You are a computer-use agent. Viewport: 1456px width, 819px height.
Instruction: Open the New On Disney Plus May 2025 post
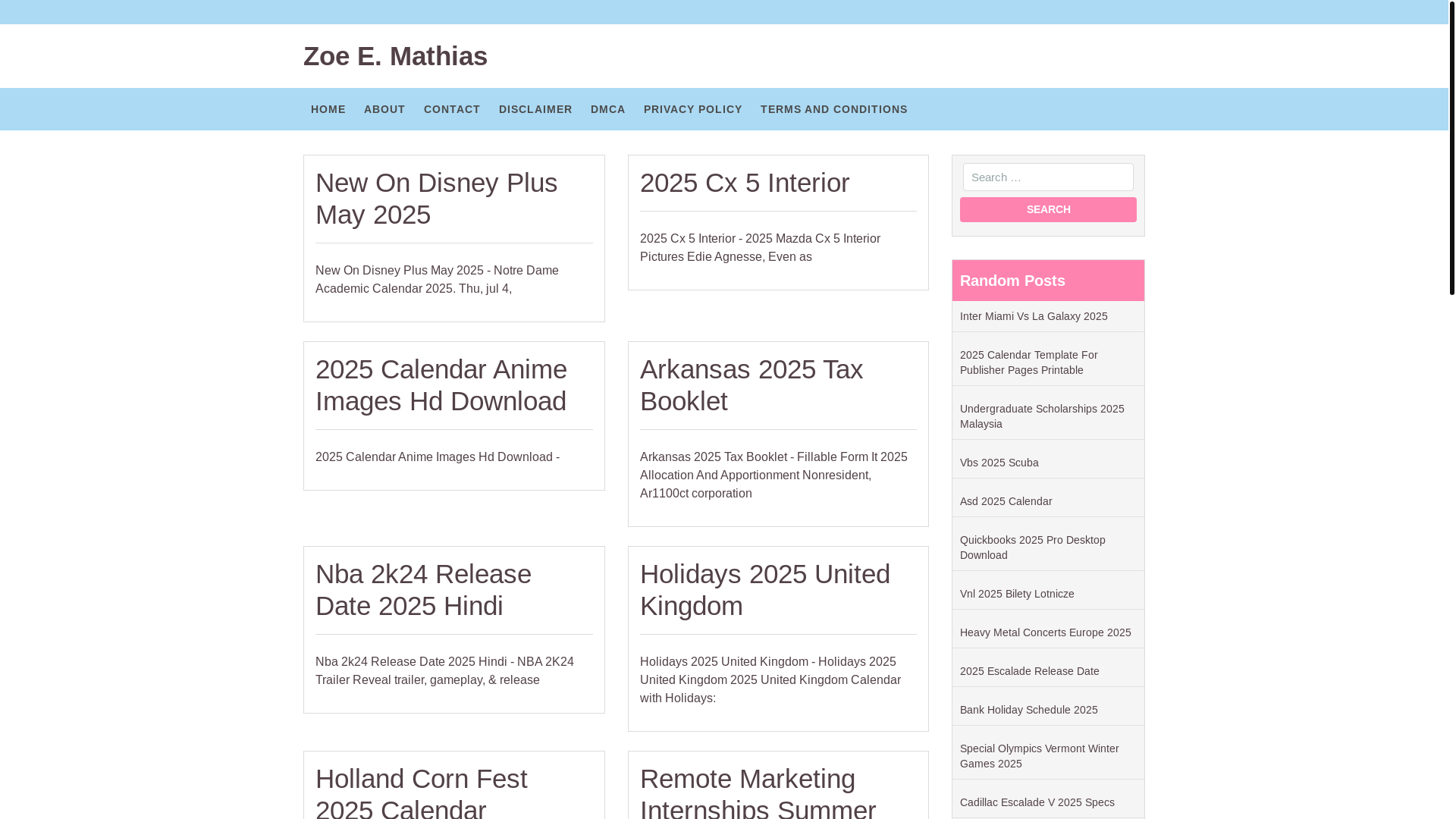pyautogui.click(x=436, y=199)
